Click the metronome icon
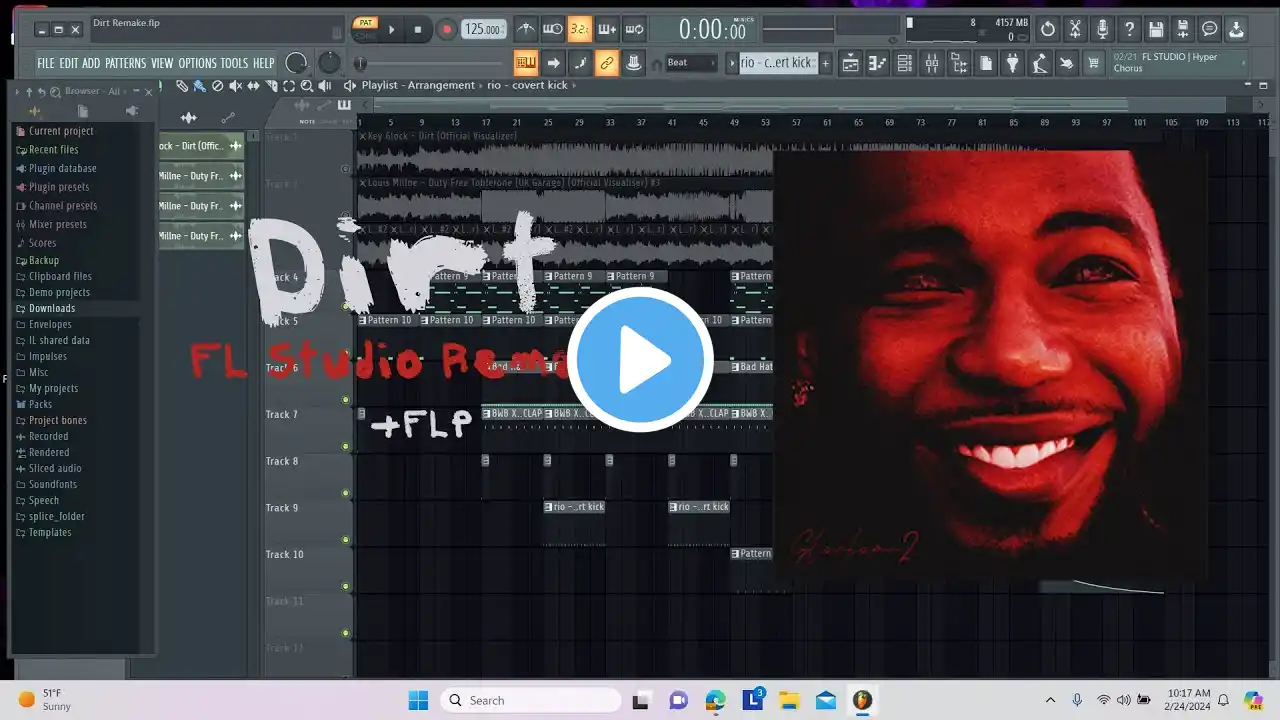 526,30
